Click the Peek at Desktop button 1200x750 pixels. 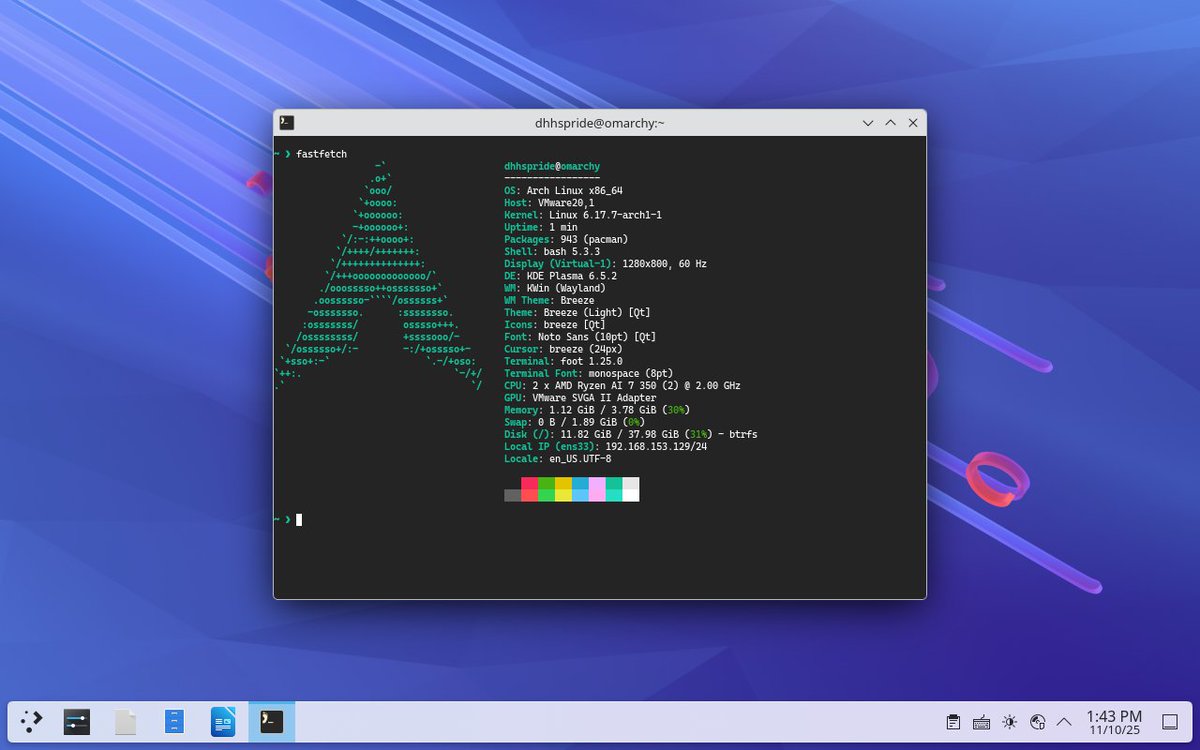1169,722
